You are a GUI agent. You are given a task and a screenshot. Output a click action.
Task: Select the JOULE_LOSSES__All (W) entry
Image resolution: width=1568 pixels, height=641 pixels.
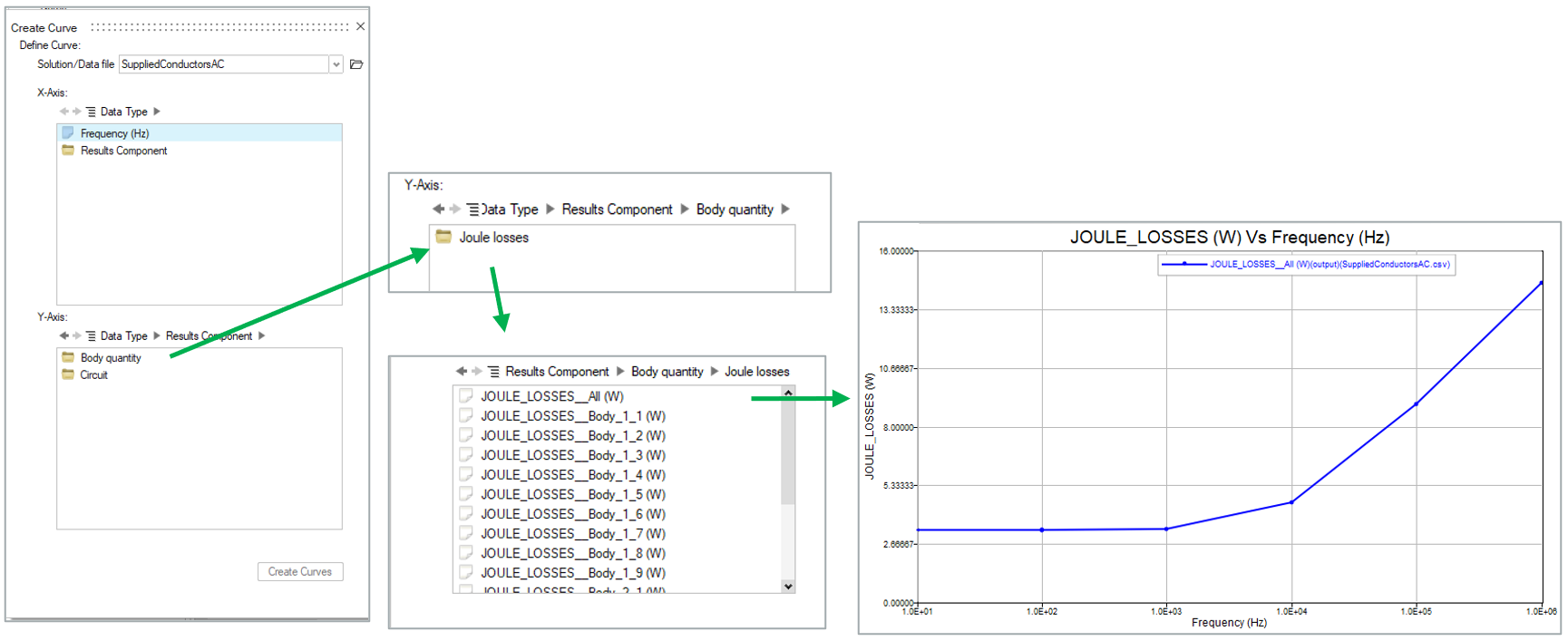(x=551, y=397)
